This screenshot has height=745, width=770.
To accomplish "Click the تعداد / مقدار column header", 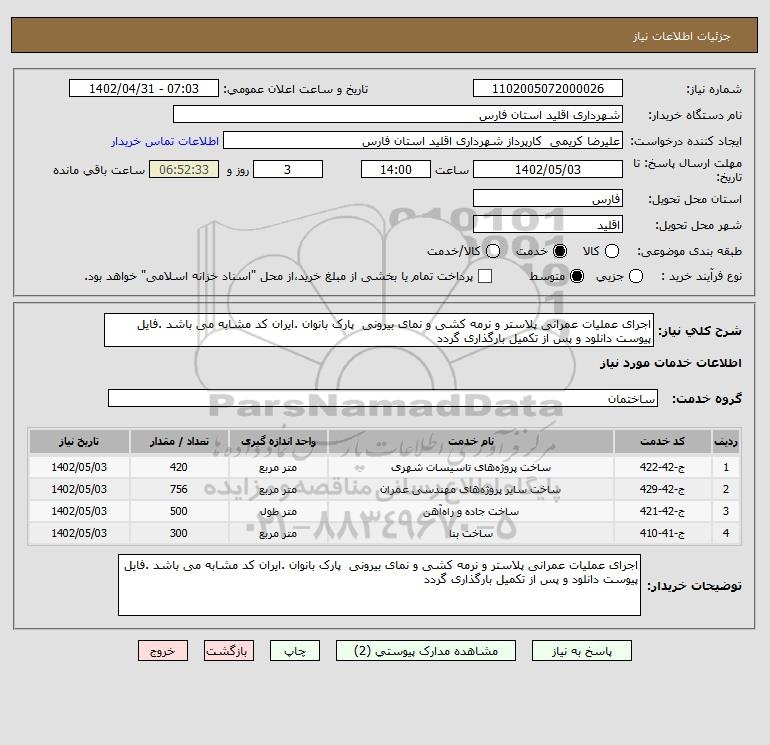I will coord(179,441).
